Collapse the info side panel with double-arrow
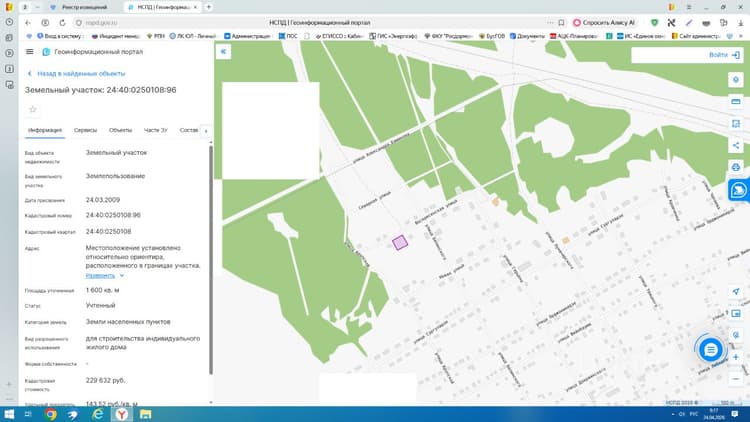This screenshot has width=750, height=422. tap(223, 52)
